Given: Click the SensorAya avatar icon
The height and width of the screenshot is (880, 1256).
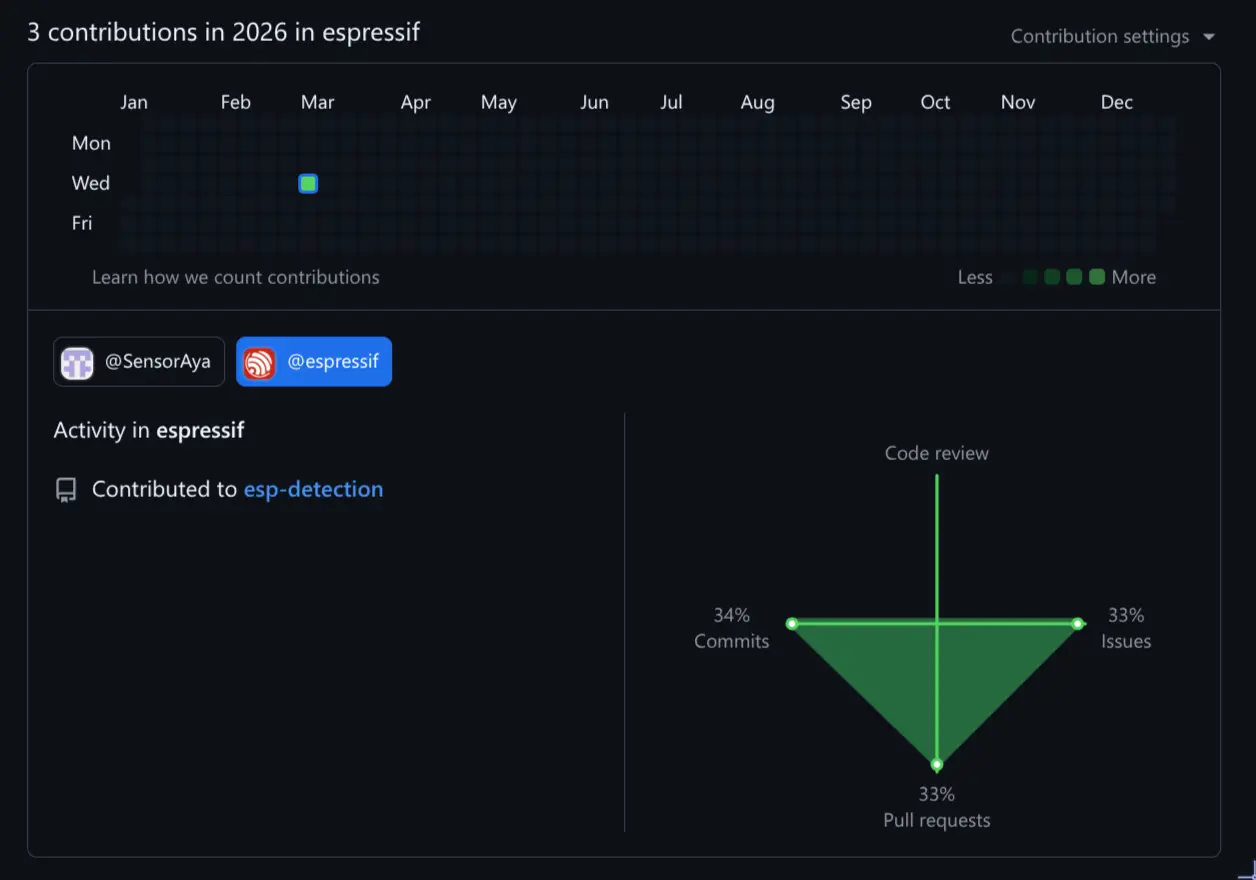Looking at the screenshot, I should 77,362.
